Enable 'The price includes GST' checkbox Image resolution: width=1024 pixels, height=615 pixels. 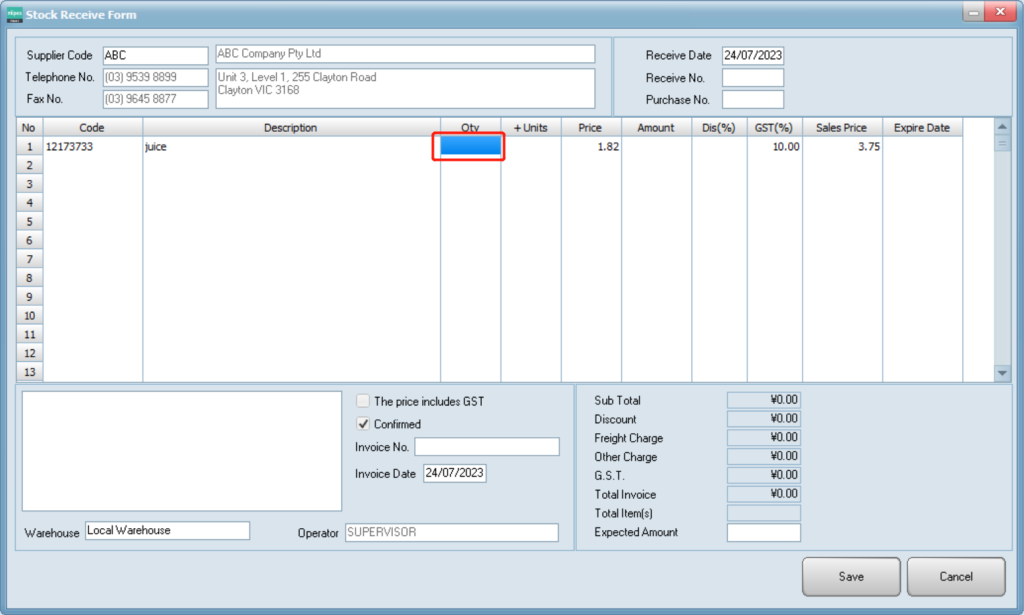[364, 401]
